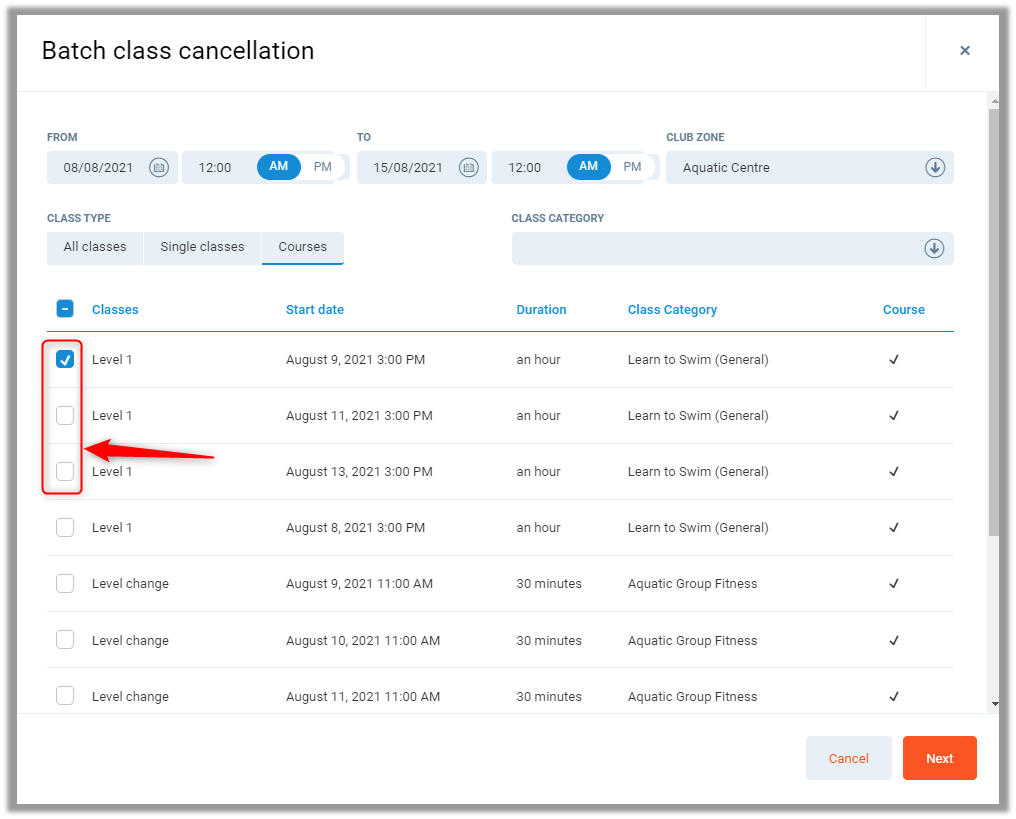Select the Single classes tab
Screen dimensions: 1016x819
pyautogui.click(x=202, y=247)
